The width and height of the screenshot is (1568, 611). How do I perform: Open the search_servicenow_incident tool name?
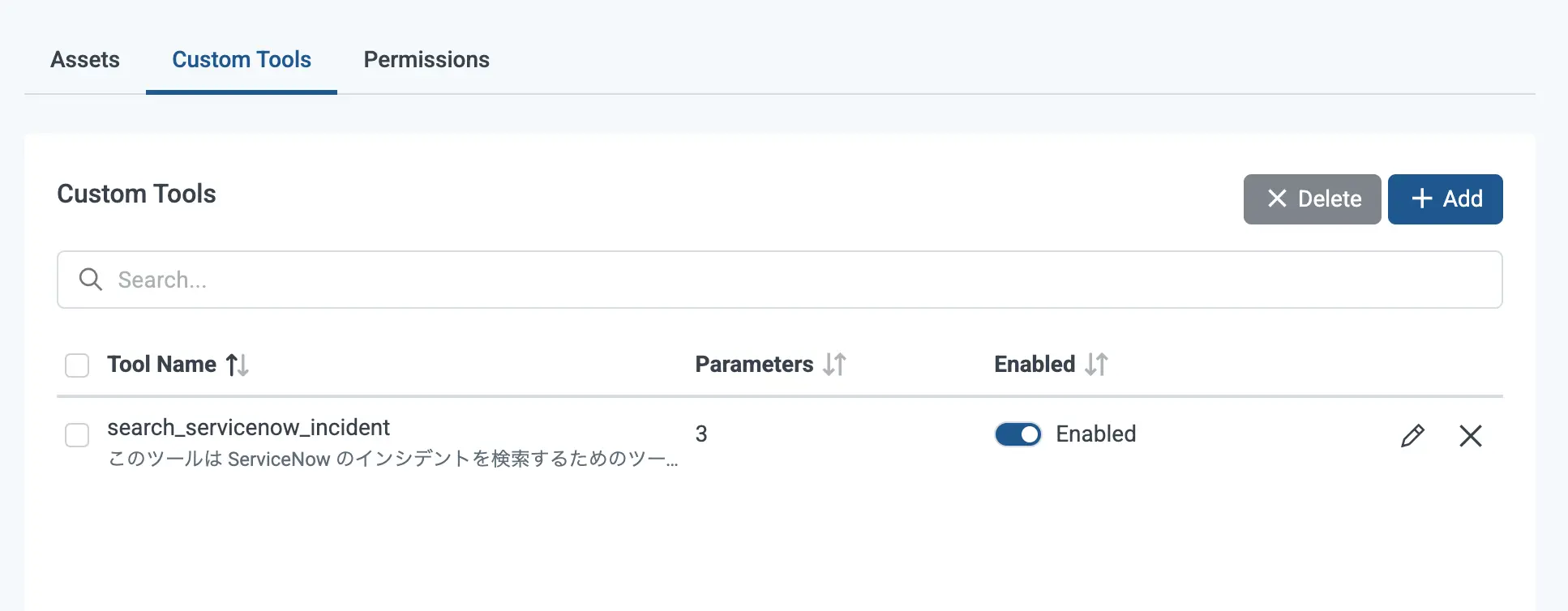248,427
